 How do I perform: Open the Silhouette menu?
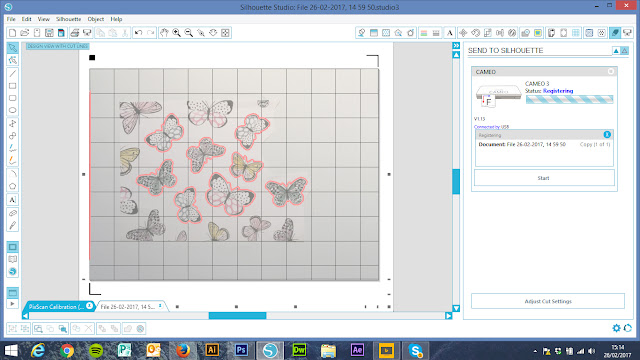click(68, 19)
